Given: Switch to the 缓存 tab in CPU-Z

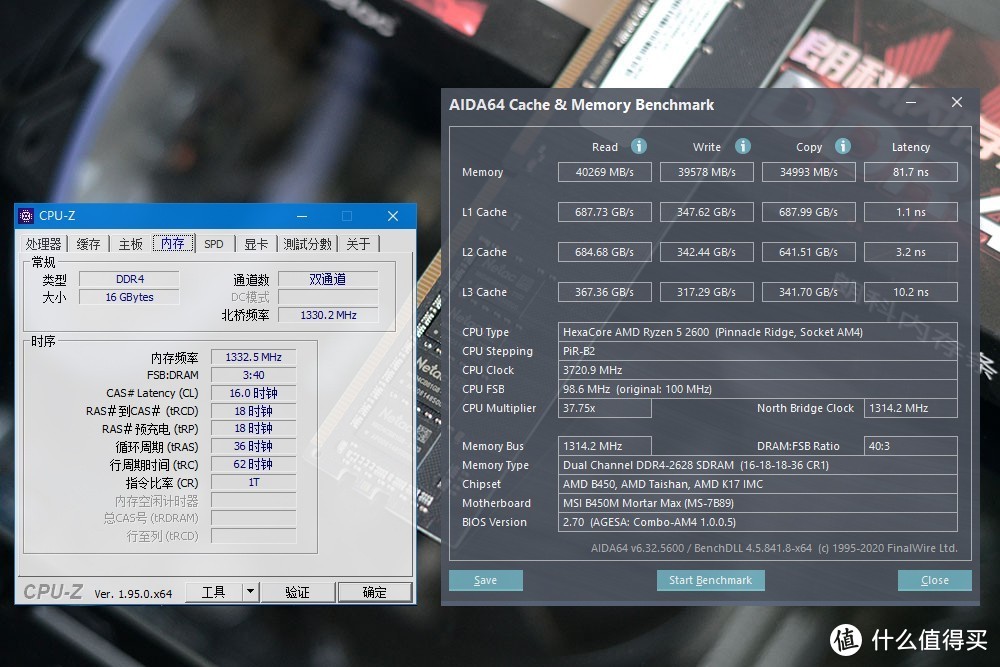Looking at the screenshot, I should pos(89,244).
